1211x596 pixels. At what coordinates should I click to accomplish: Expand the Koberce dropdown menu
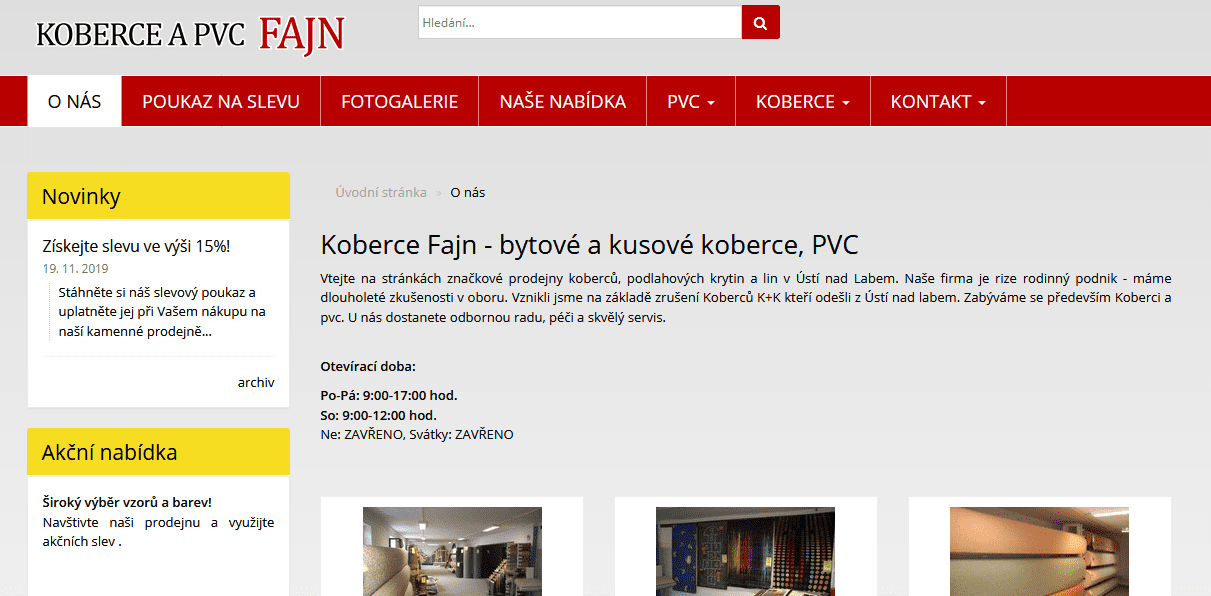pos(803,101)
